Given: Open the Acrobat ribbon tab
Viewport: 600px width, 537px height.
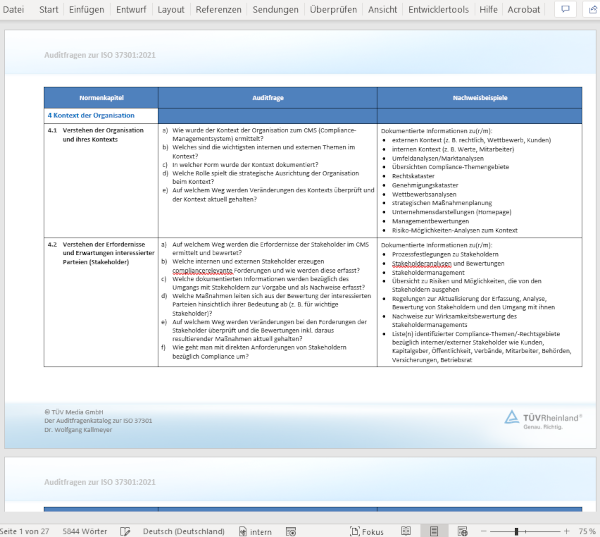Looking at the screenshot, I should pos(523,10).
